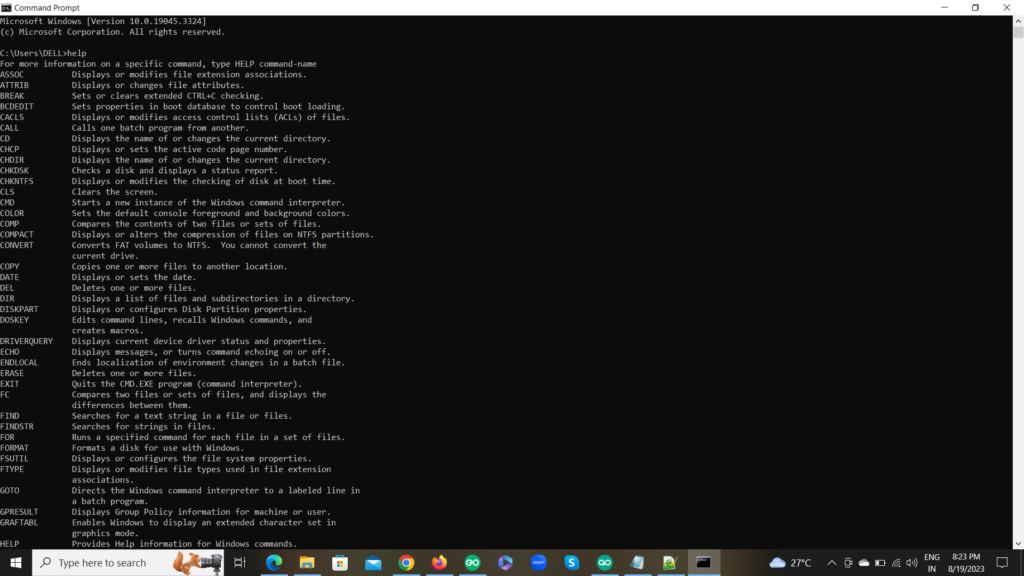Click the CHKDSK command name
Viewport: 1024px width, 576px height.
click(14, 170)
